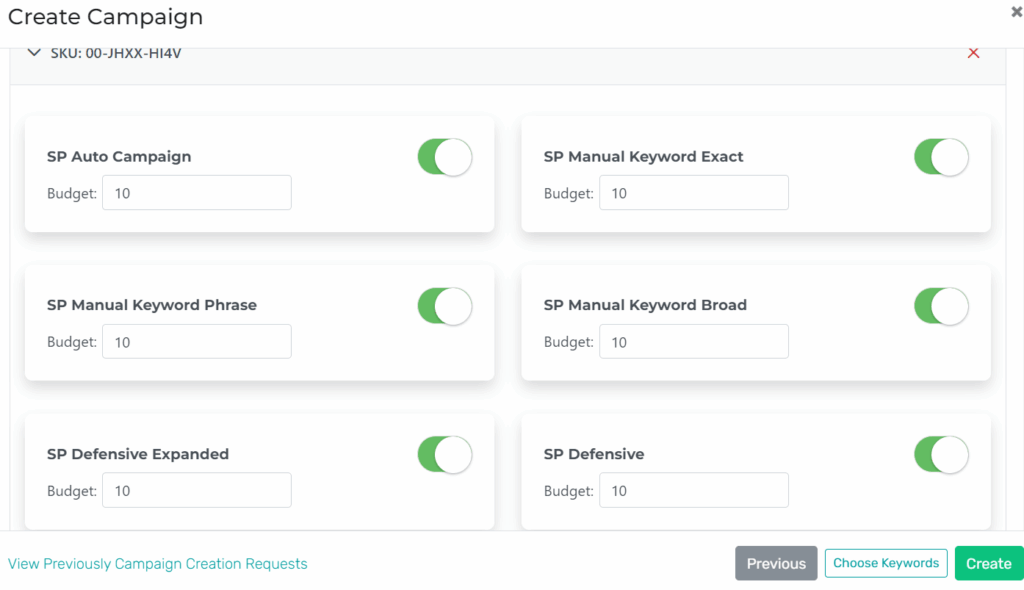
Task: Disable SP Manual Keyword Broad campaign
Action: 941,306
